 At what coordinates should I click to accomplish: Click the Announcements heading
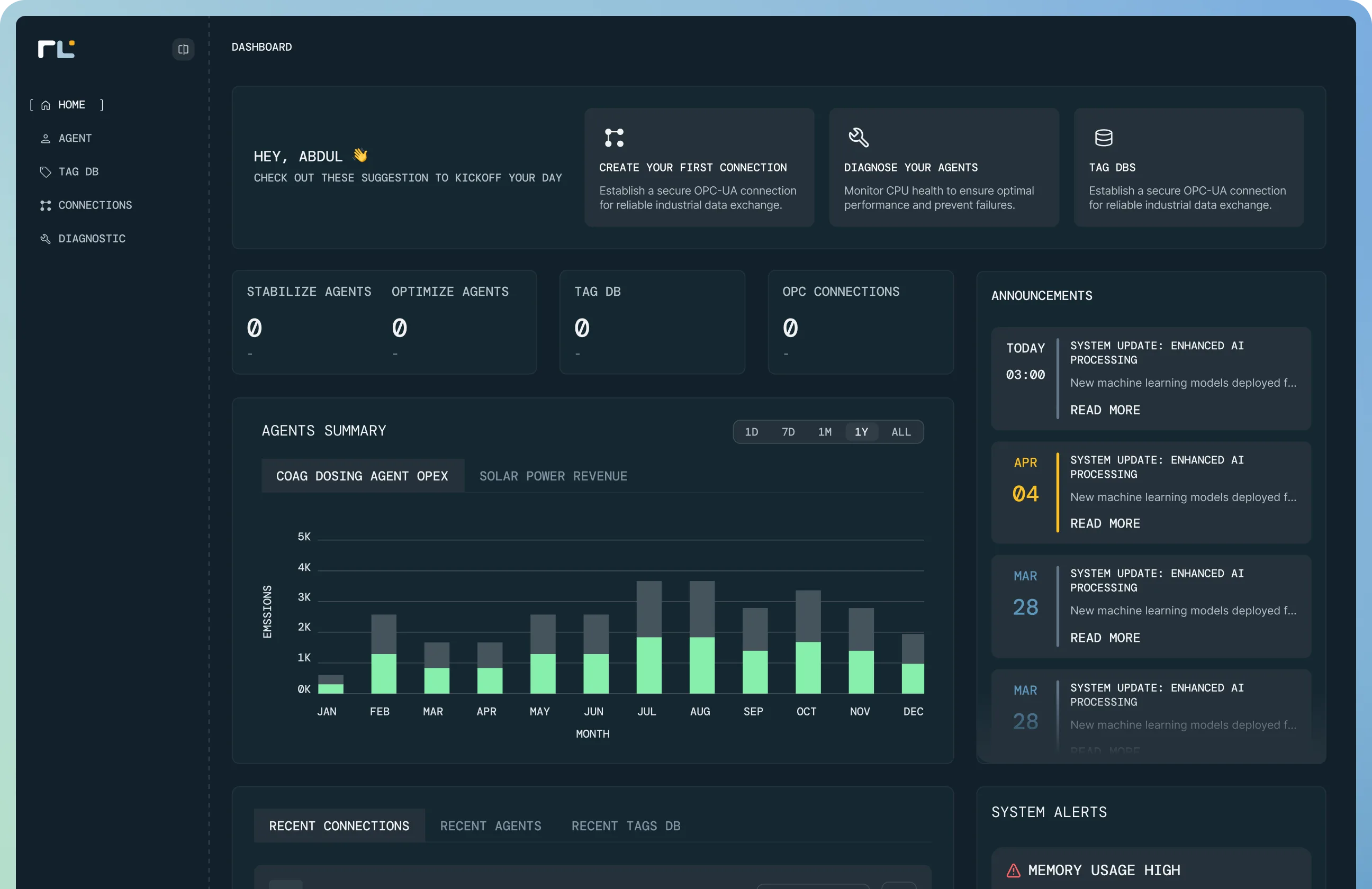coord(1042,296)
